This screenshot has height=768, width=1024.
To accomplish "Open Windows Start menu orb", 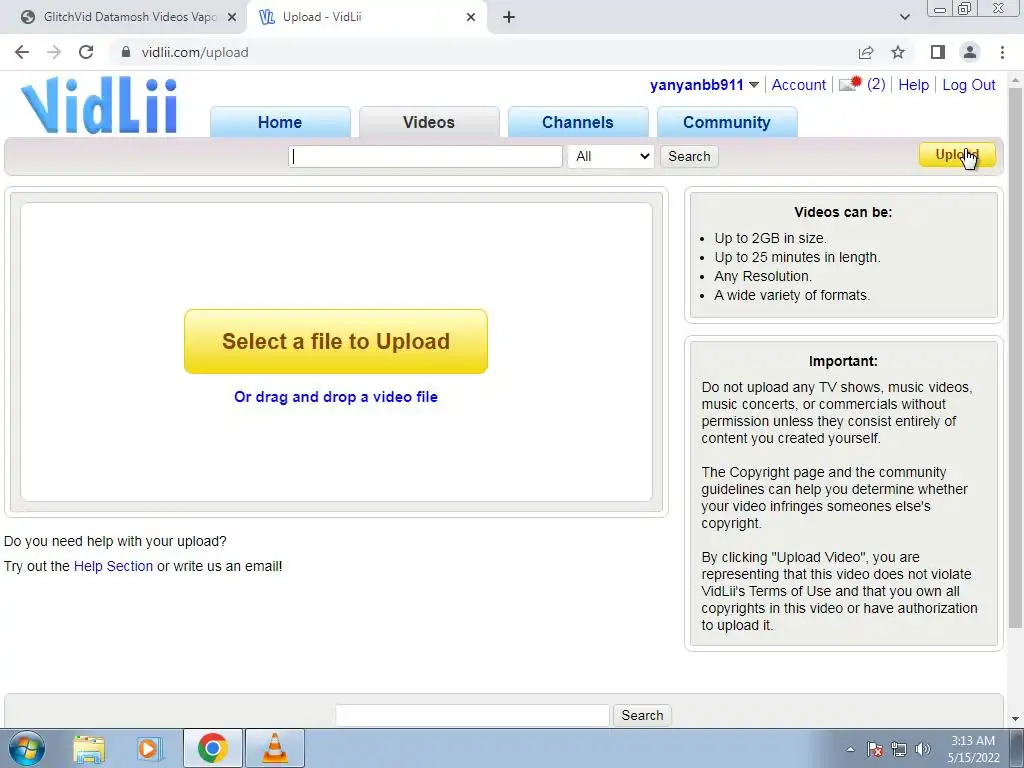I will pos(27,748).
